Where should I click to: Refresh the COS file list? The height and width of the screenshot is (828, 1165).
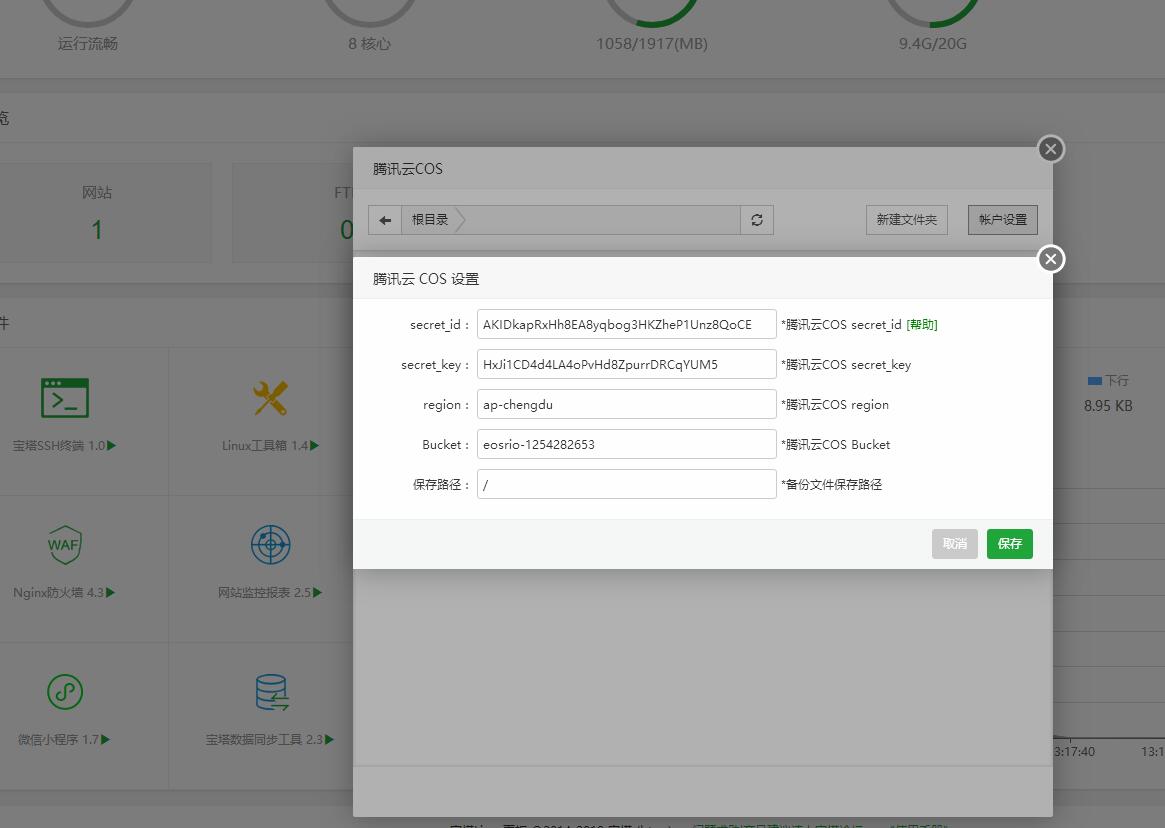(757, 220)
